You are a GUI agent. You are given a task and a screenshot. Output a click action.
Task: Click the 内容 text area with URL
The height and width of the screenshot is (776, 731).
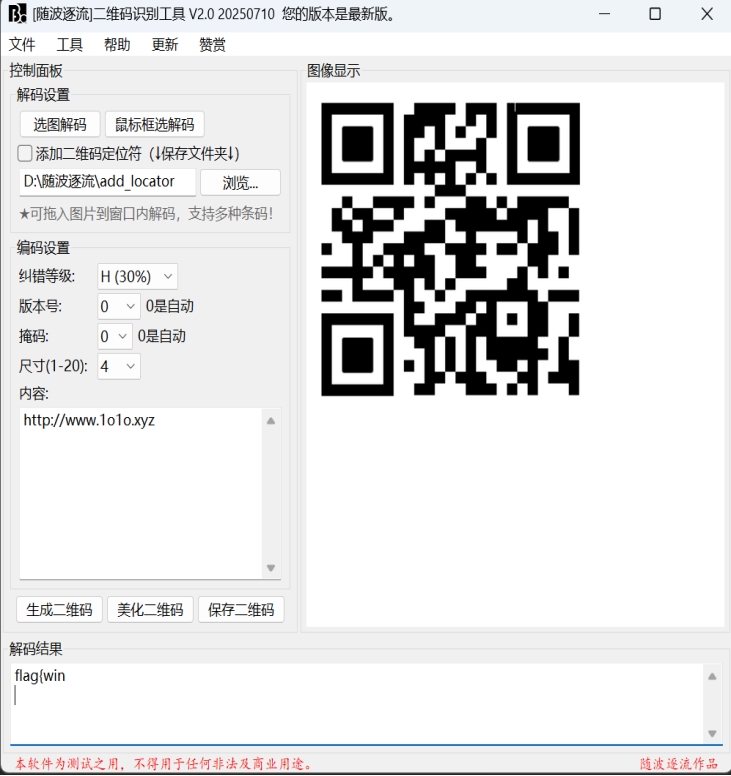141,493
